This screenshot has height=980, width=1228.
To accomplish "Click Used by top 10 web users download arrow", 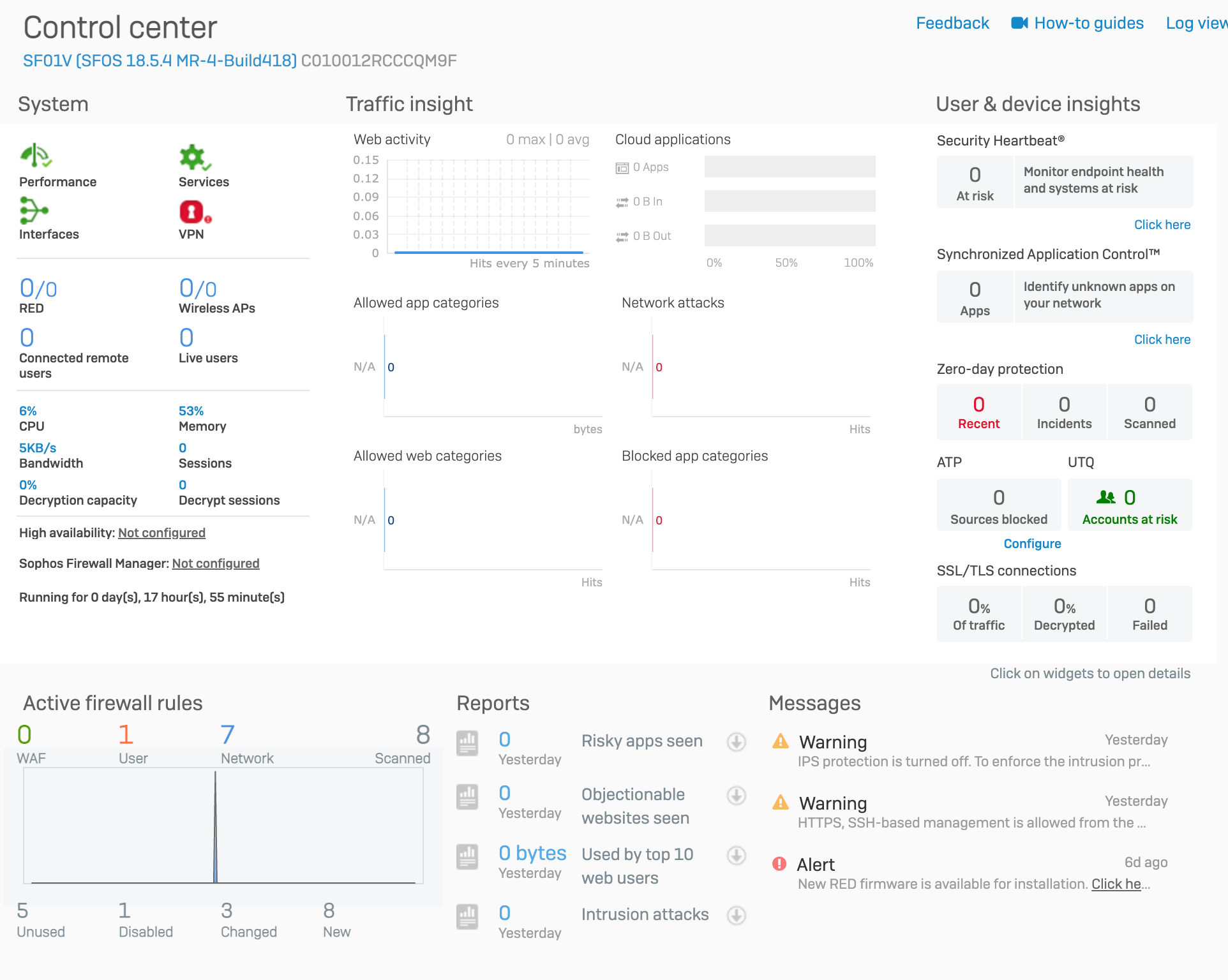I will (x=737, y=856).
